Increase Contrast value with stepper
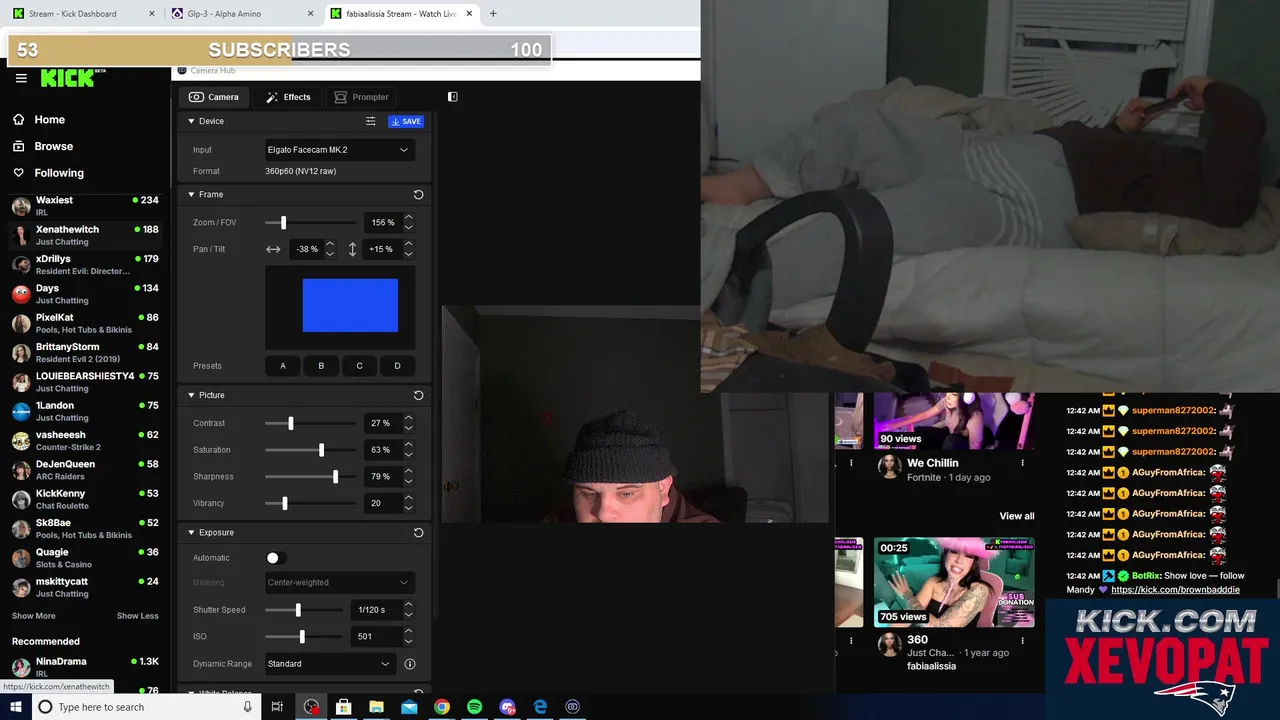Viewport: 1280px width, 720px height. (408, 419)
